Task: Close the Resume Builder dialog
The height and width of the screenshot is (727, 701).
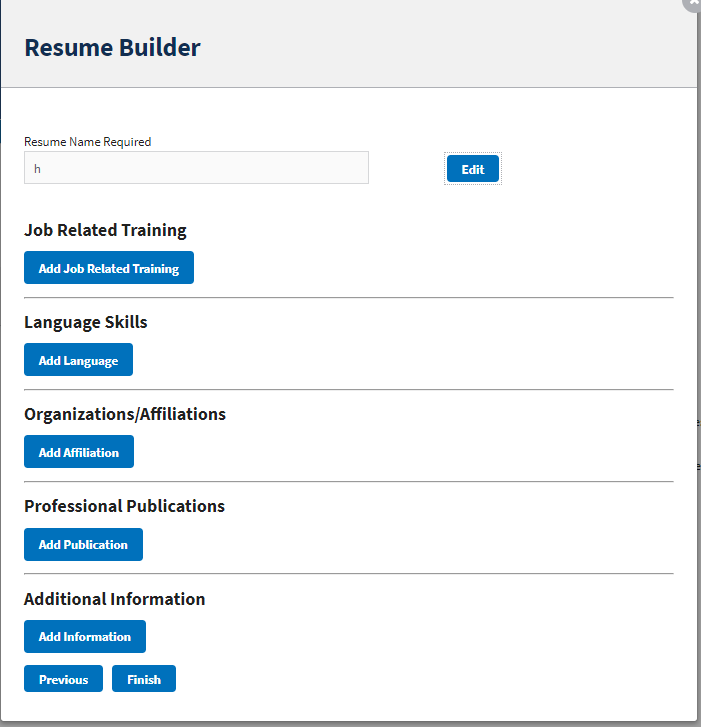Action: 693,4
